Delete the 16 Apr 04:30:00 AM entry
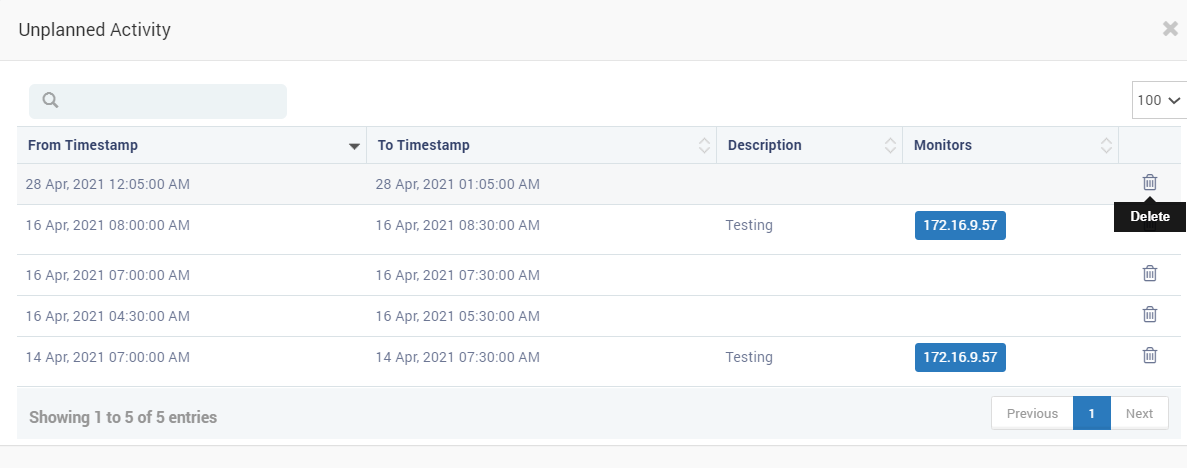The width and height of the screenshot is (1187, 468). pyautogui.click(x=1149, y=314)
